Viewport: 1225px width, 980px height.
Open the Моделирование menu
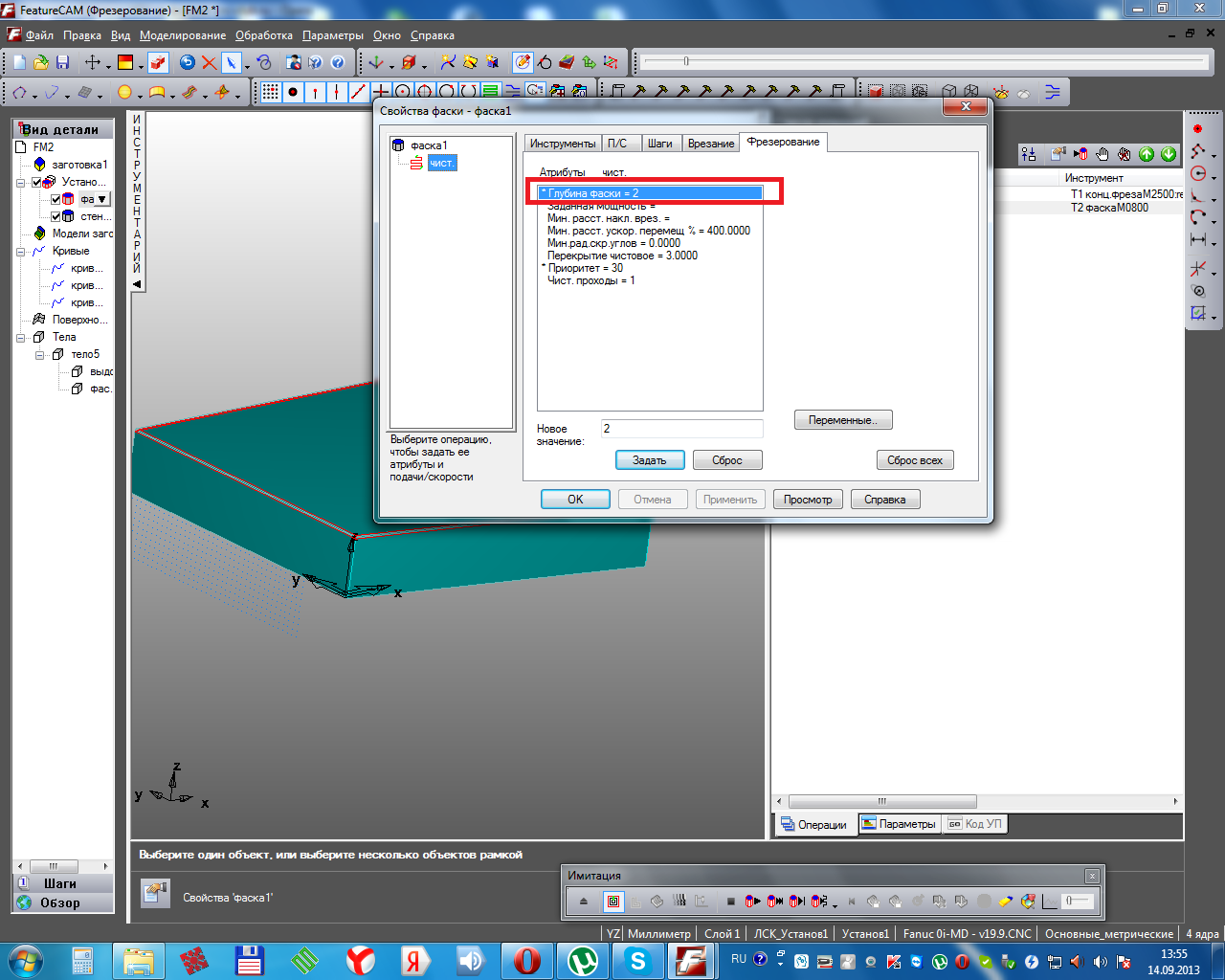(183, 35)
